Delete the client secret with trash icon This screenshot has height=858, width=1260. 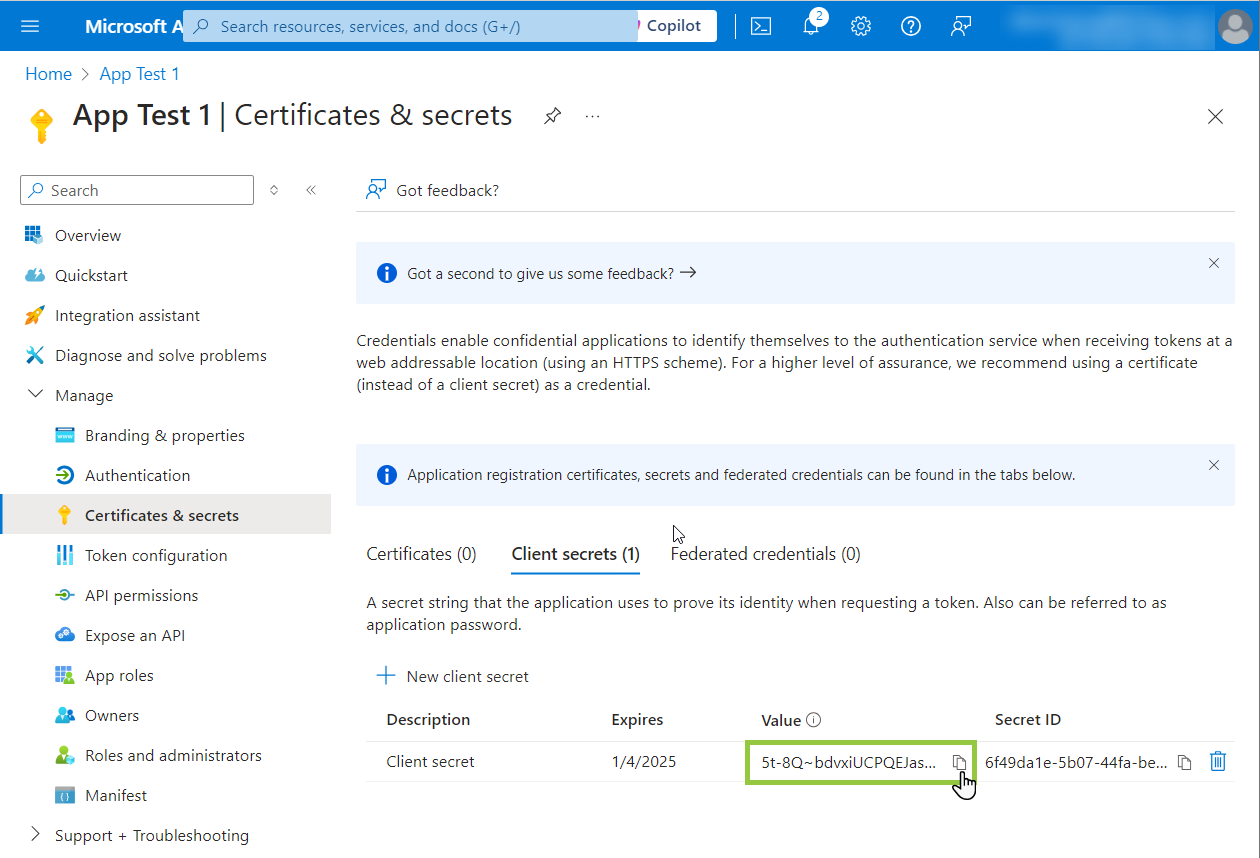pyautogui.click(x=1217, y=762)
